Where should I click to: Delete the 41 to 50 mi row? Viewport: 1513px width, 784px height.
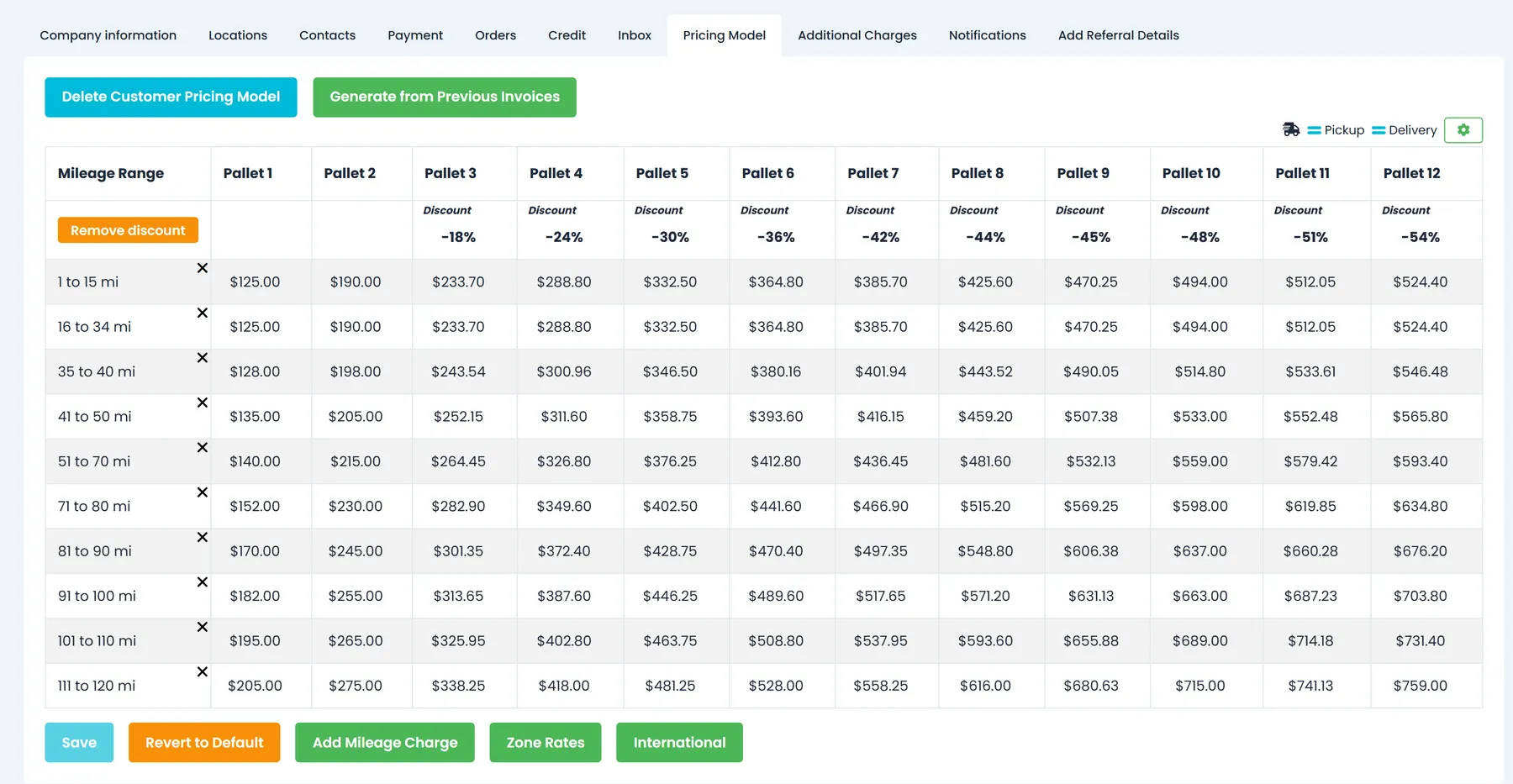203,403
